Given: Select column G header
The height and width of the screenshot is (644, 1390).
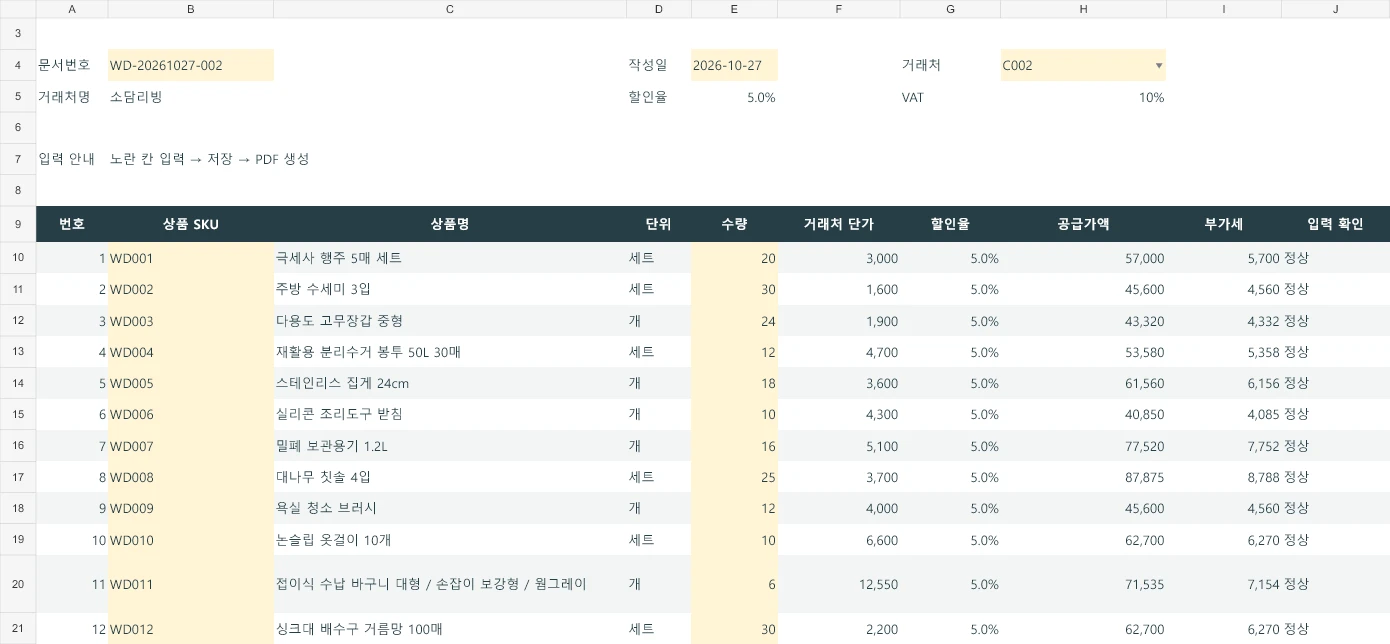Looking at the screenshot, I should [x=950, y=9].
